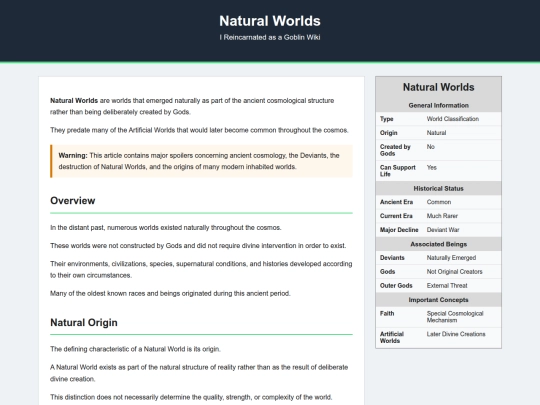The width and height of the screenshot is (540, 405).
Task: Click the 'Major Decline' label
Action: click(x=399, y=230)
